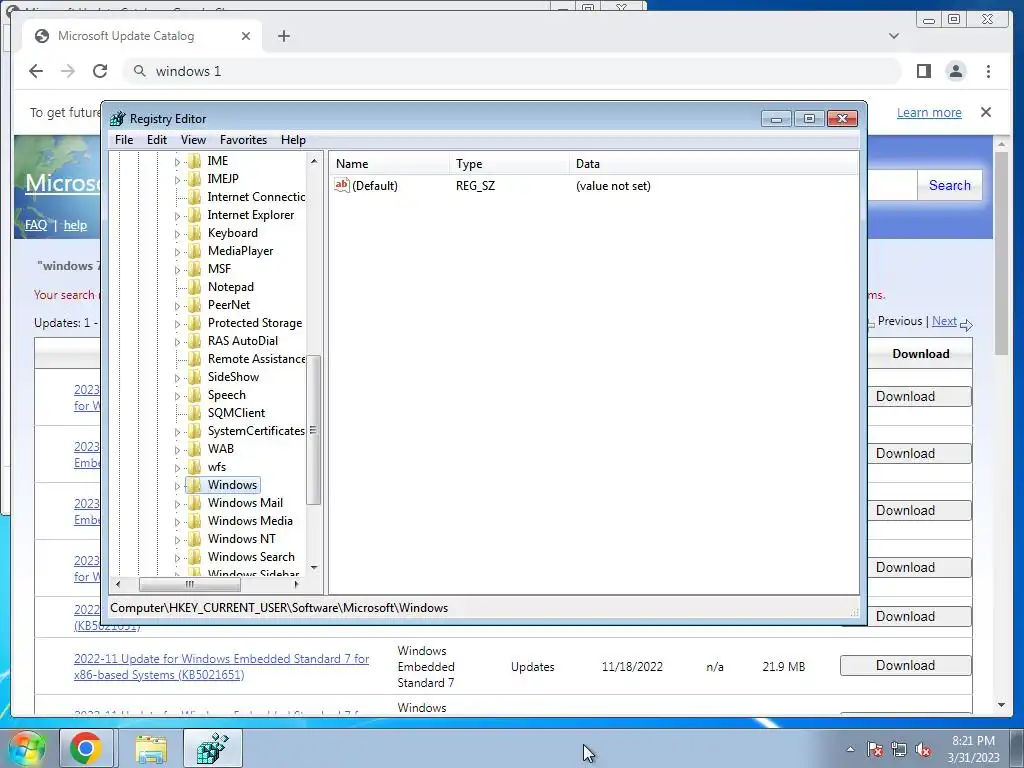Open Chrome from the taskbar

(x=86, y=748)
